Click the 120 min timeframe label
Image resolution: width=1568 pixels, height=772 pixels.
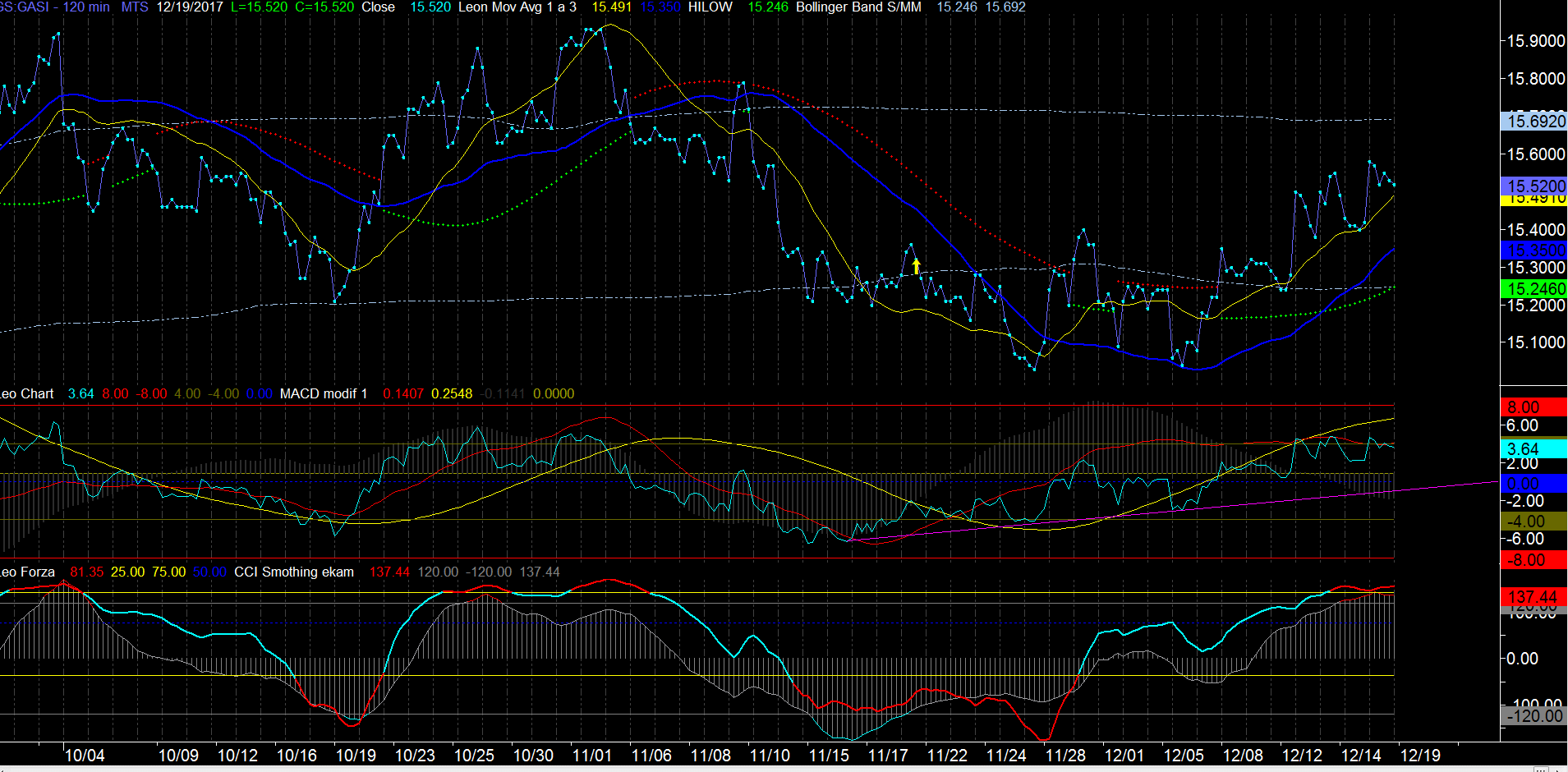coord(85,7)
